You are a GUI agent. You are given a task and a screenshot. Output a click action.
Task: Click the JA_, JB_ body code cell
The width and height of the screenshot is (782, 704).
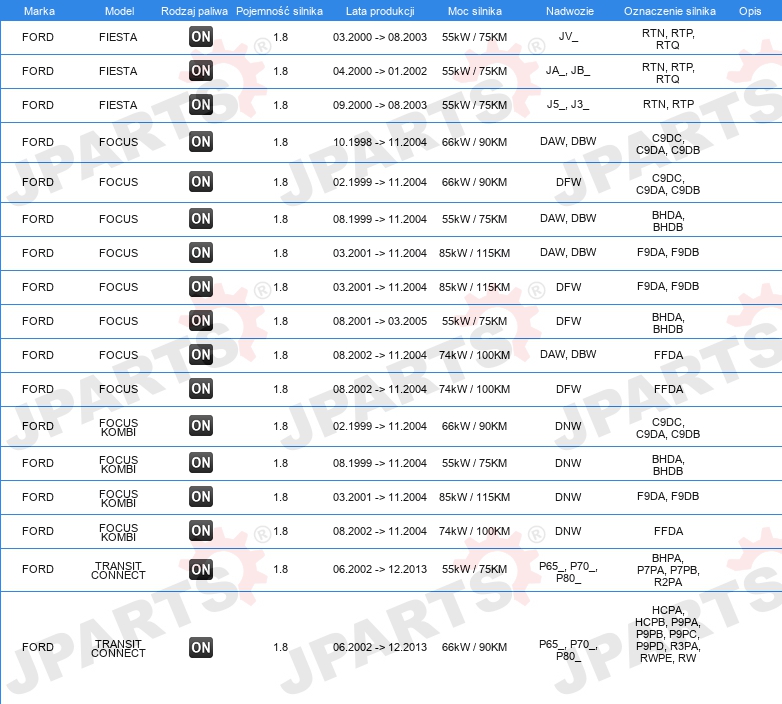click(x=568, y=70)
